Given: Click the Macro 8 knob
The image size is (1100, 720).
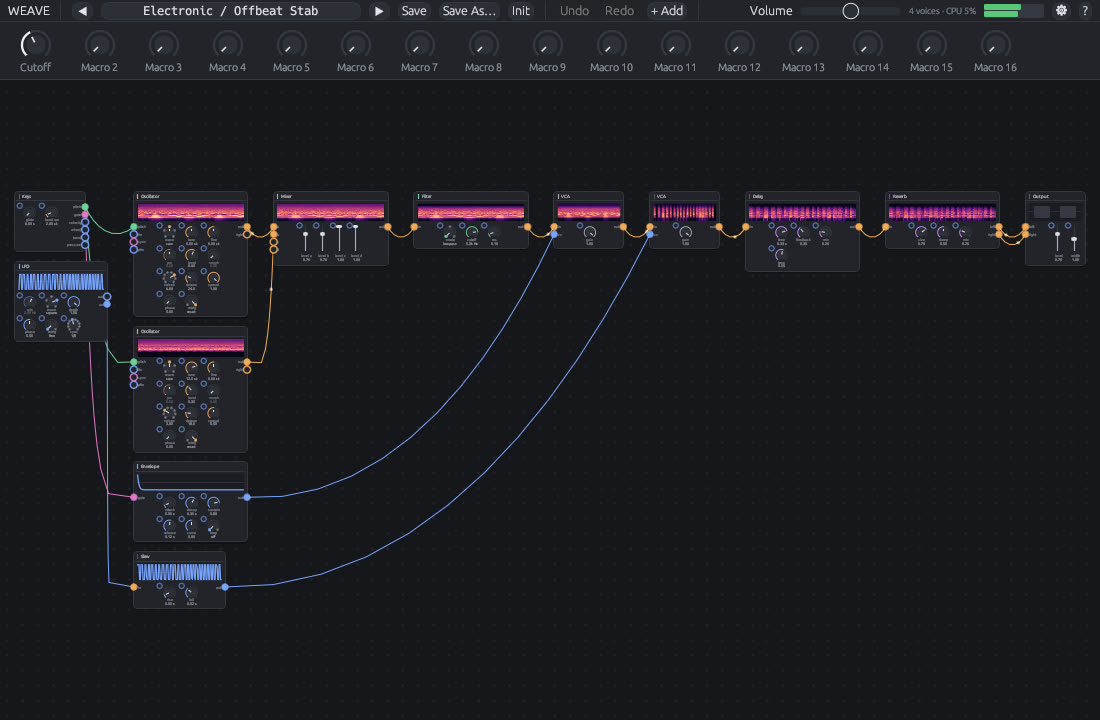Looking at the screenshot, I should (x=483, y=45).
